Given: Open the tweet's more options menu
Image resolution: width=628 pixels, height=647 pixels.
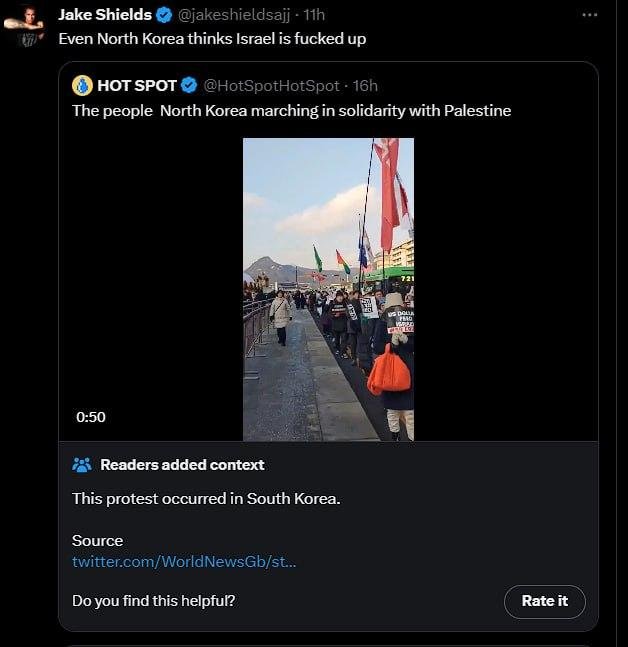Looking at the screenshot, I should (x=589, y=15).
